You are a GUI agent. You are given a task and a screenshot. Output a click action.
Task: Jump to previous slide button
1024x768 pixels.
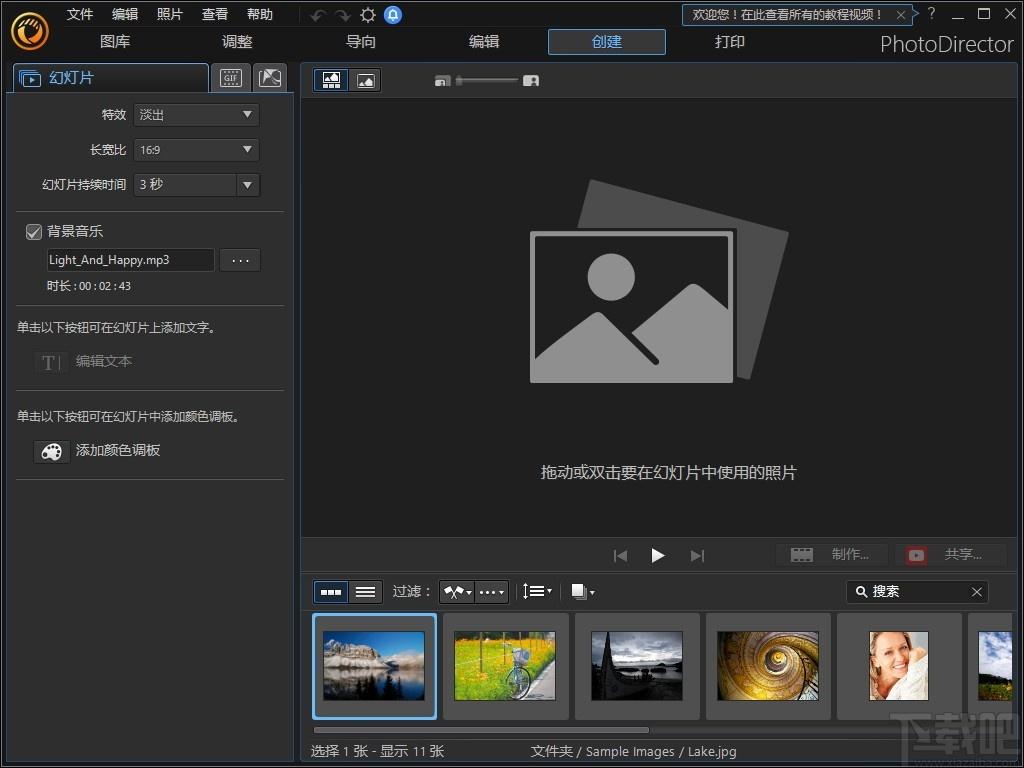tap(620, 556)
